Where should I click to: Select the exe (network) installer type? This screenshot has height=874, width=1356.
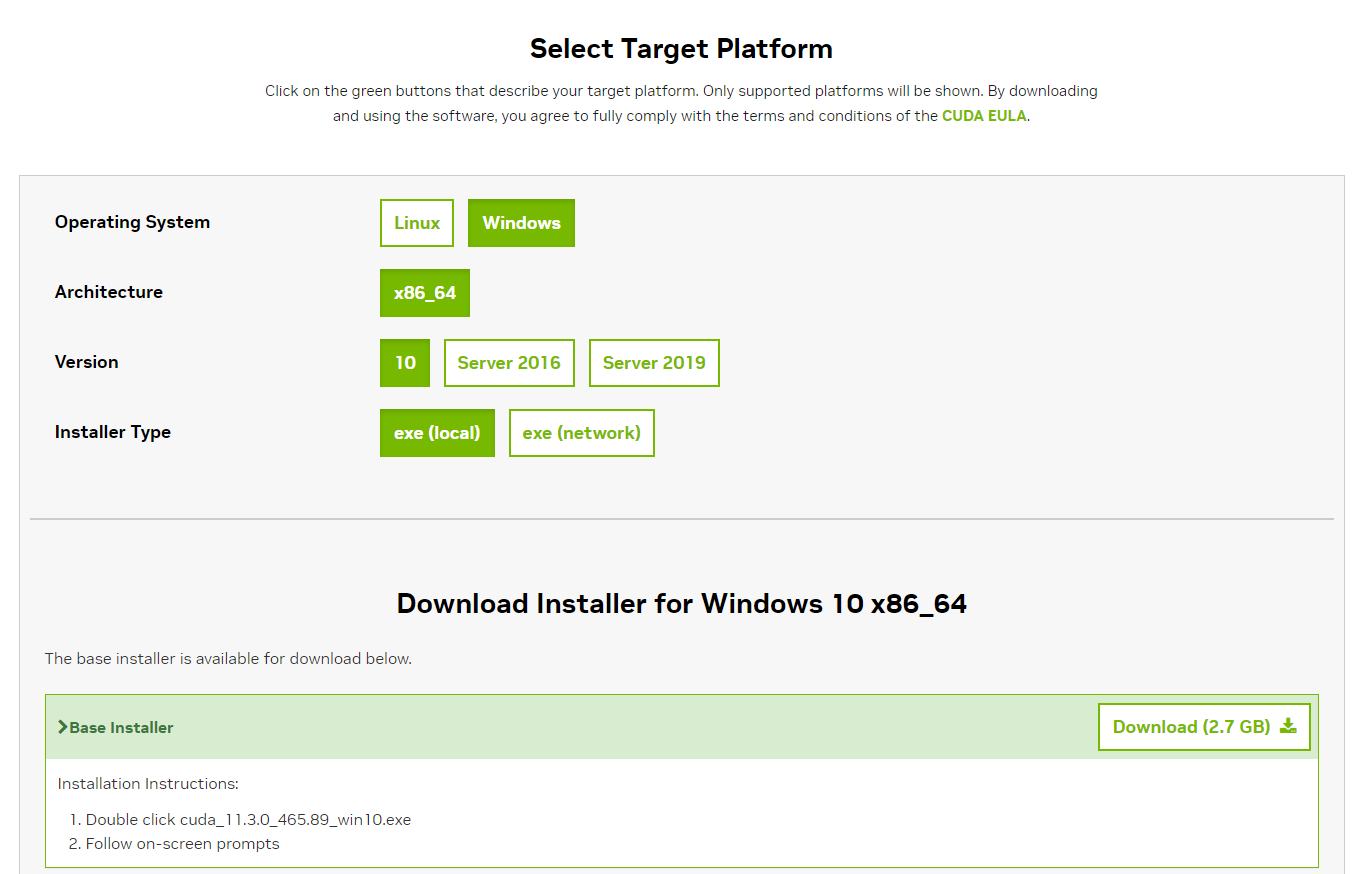[581, 433]
